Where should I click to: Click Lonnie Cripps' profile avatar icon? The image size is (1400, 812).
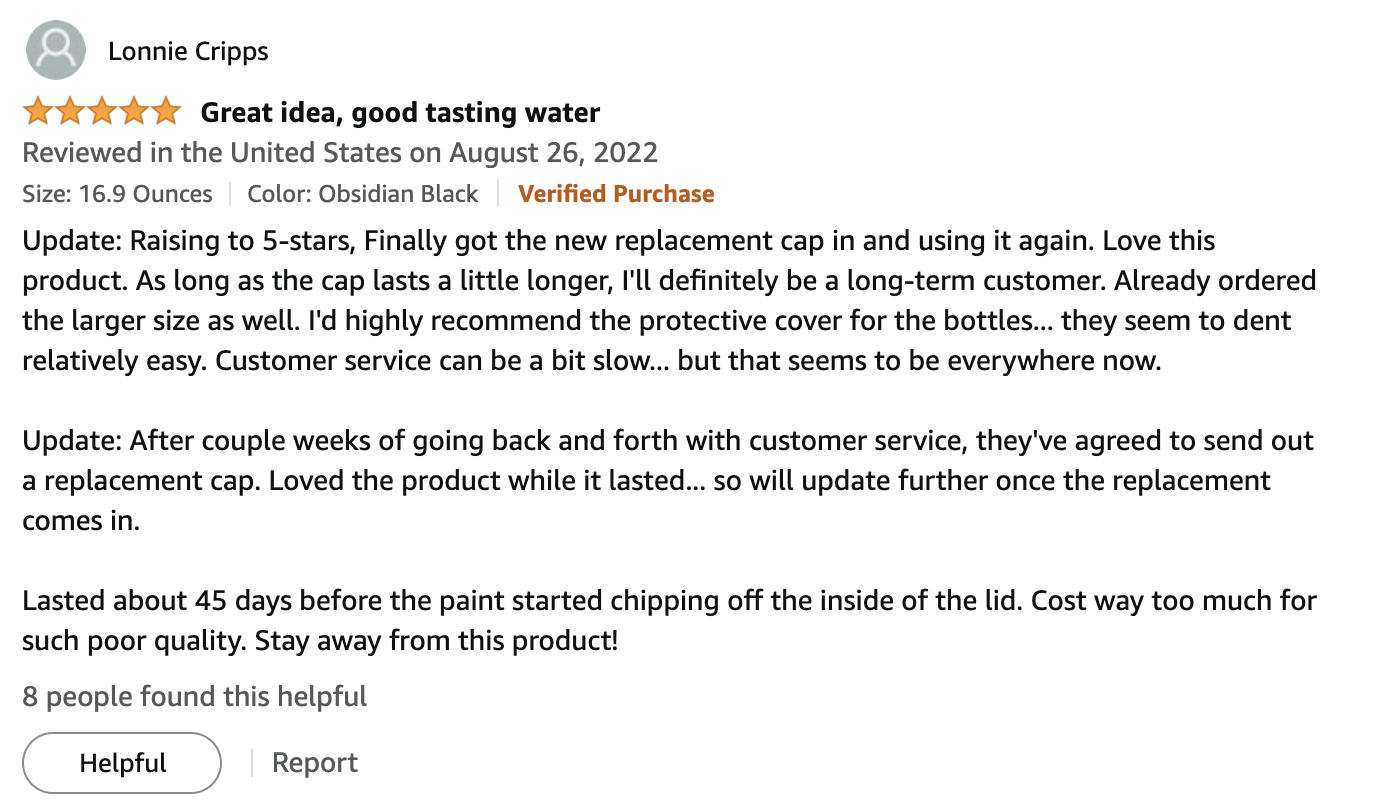click(55, 50)
